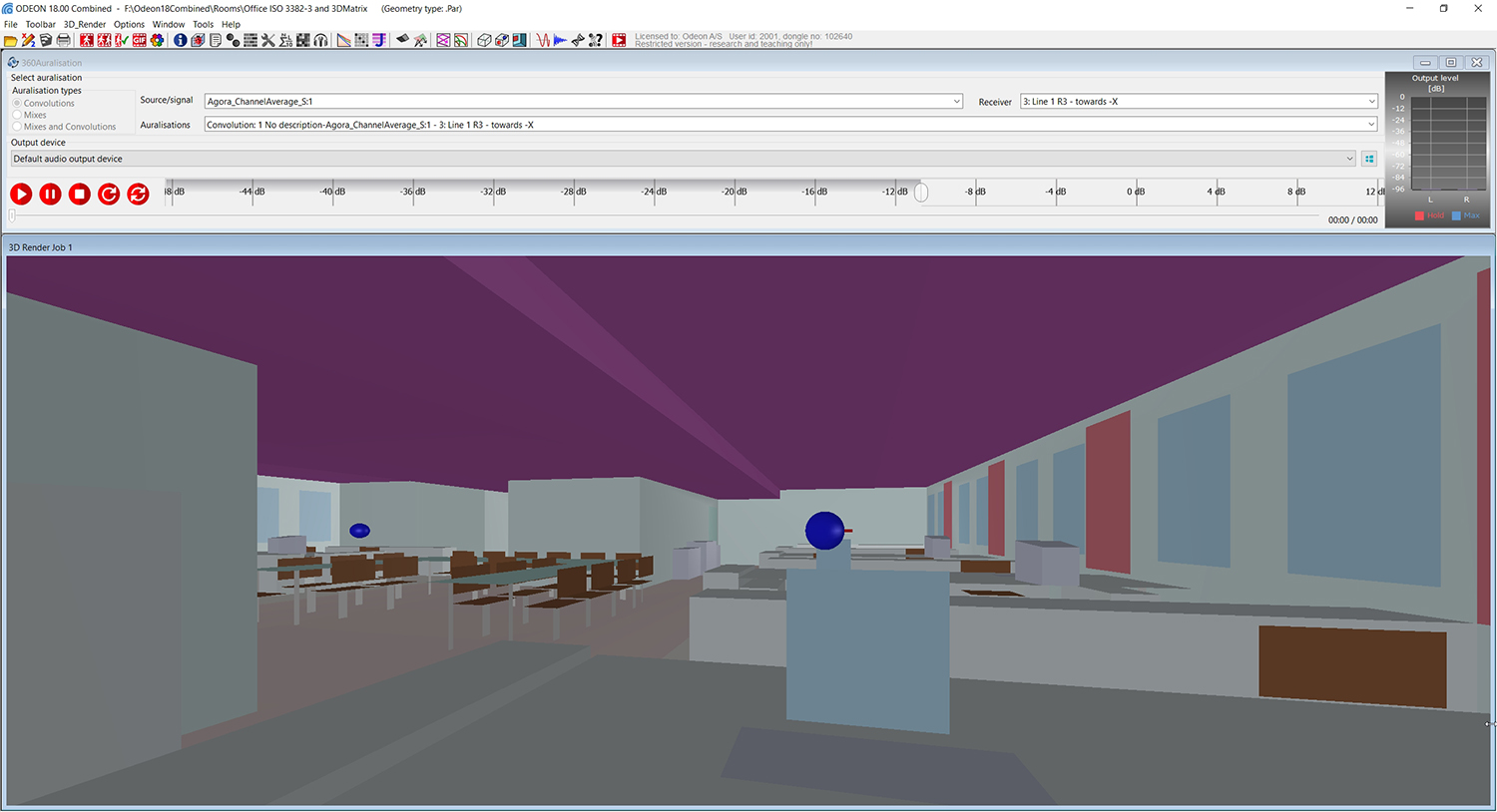Image resolution: width=1497 pixels, height=812 pixels.
Task: Click the two black spheres icon
Action: (233, 40)
